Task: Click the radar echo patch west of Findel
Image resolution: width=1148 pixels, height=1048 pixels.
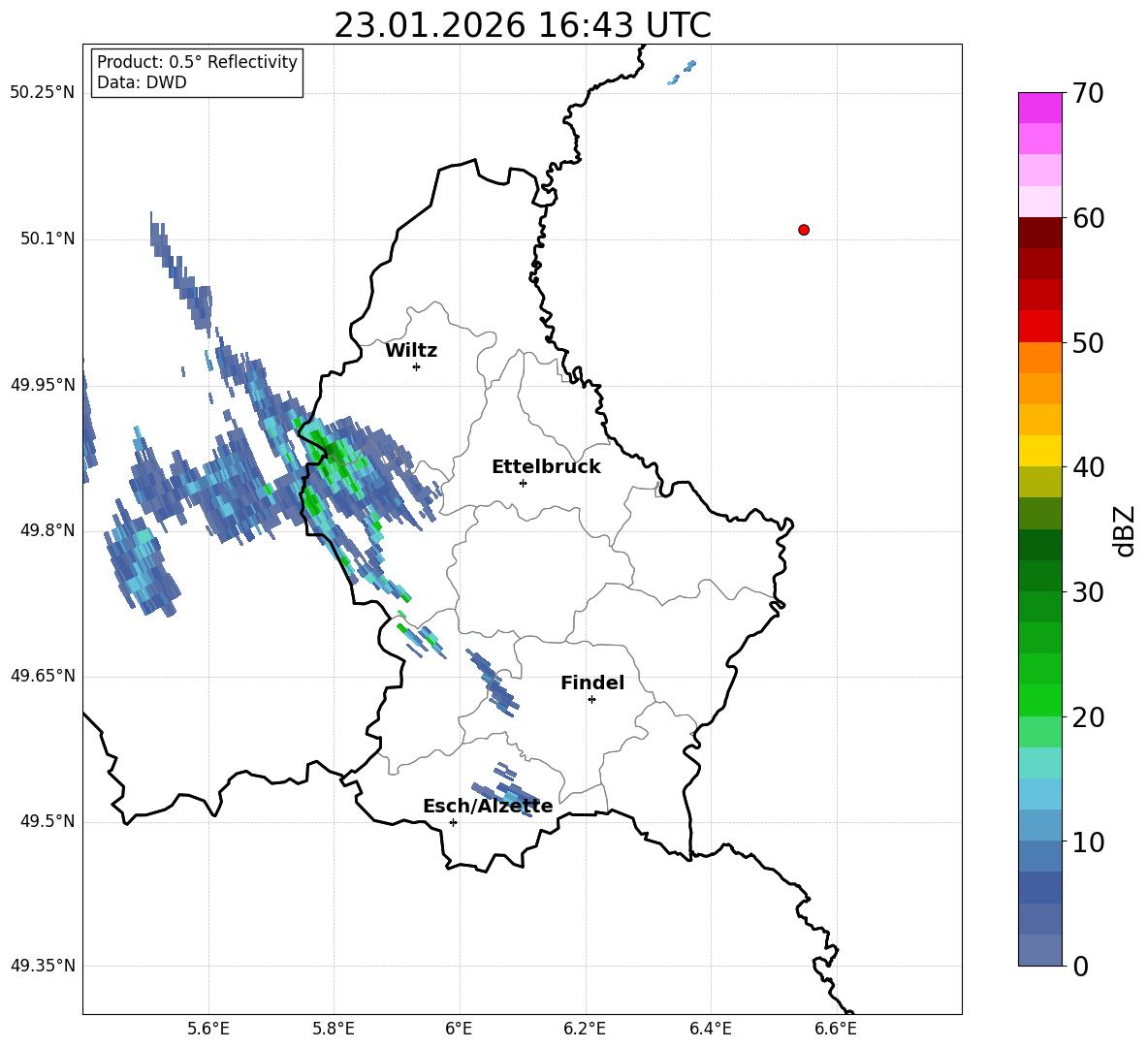Action: click(494, 683)
